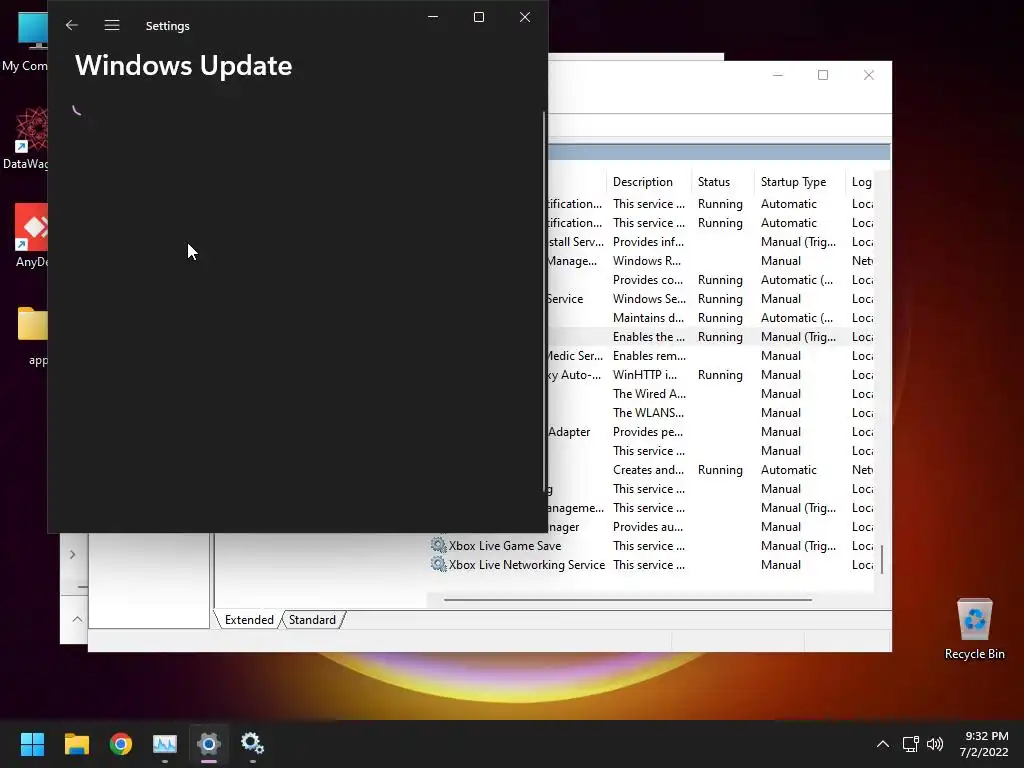Image resolution: width=1024 pixels, height=768 pixels.
Task: Collapse the panel with the up chevron
Action: 77,618
